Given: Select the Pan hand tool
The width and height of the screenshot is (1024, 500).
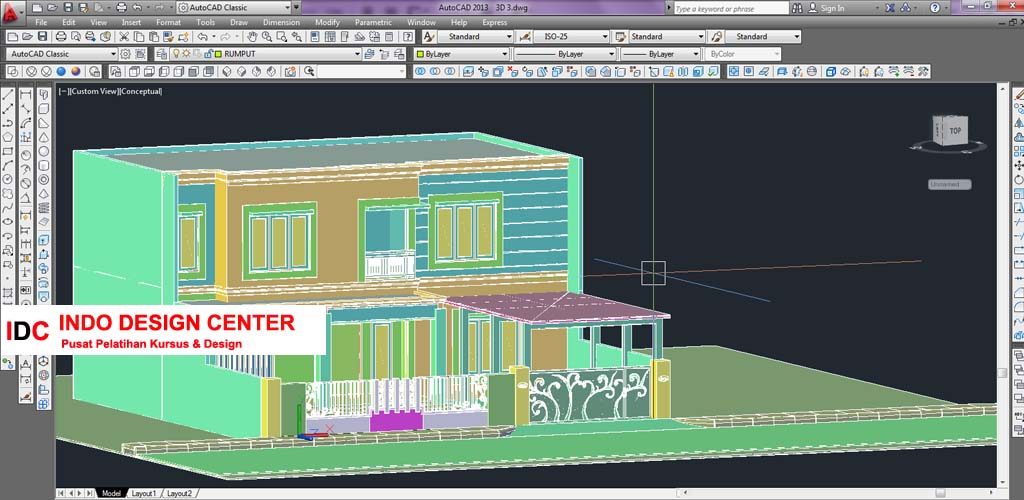Looking at the screenshot, I should pos(252,37).
